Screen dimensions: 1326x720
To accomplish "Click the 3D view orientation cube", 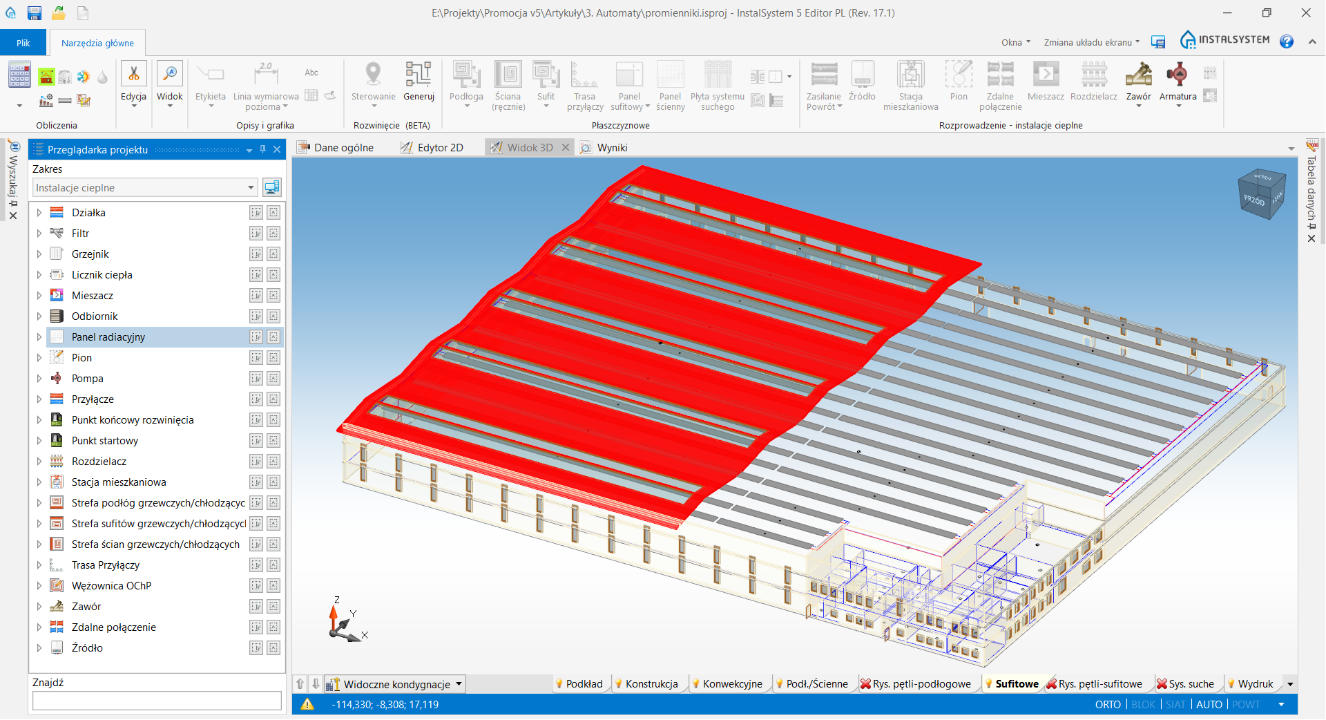I will 1263,195.
